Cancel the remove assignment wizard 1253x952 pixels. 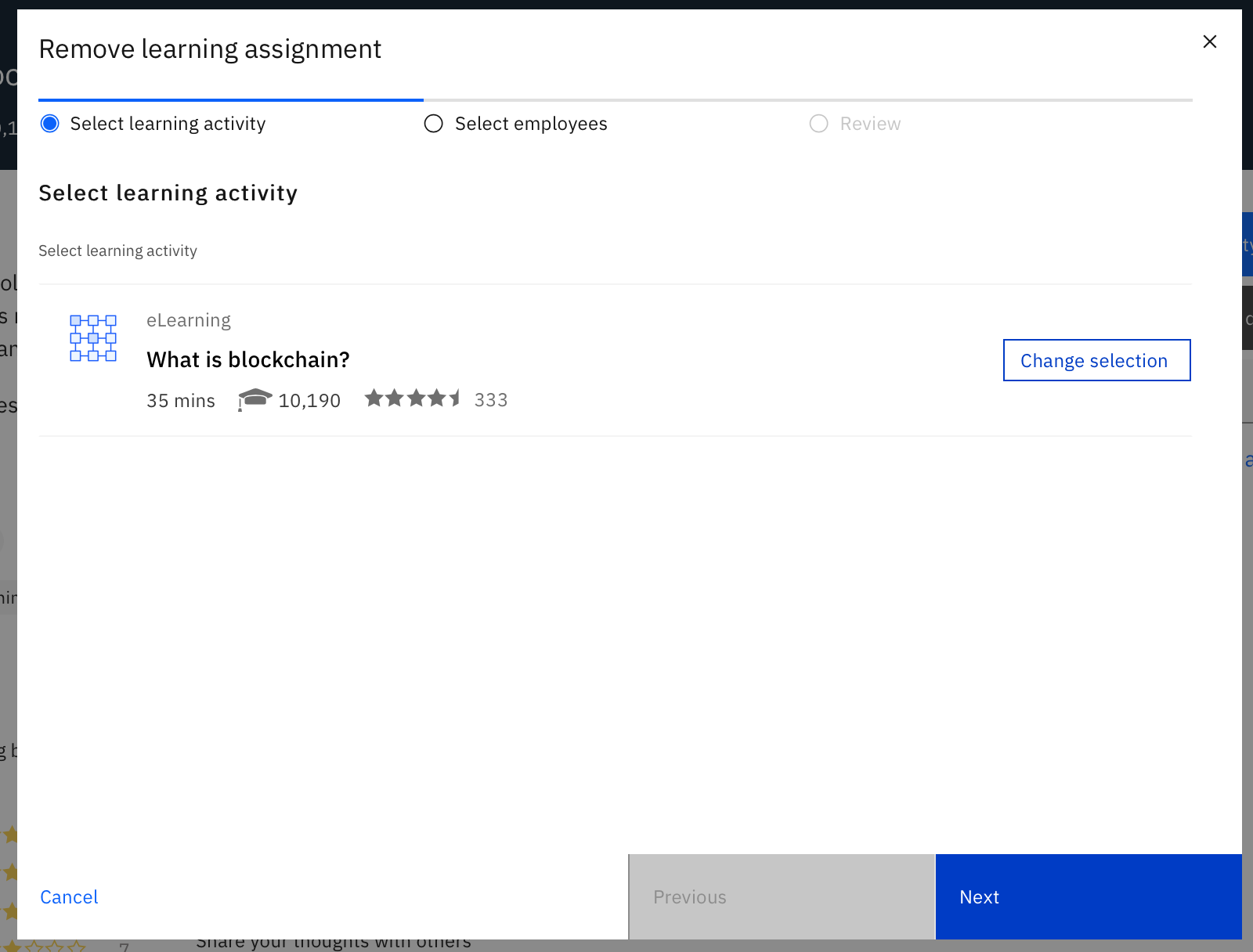pos(69,897)
